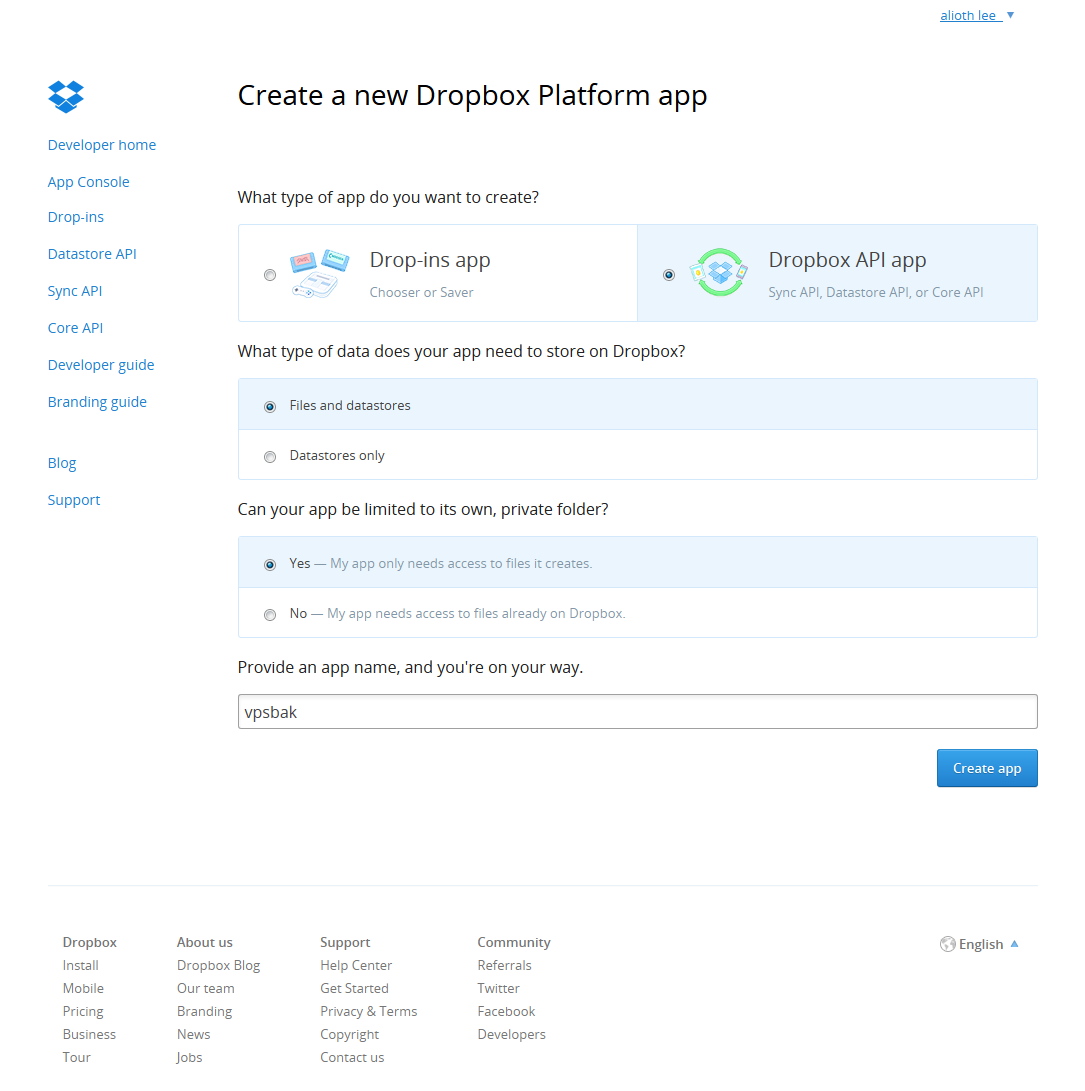The height and width of the screenshot is (1091, 1085).
Task: Visit the Blog from sidebar
Action: (61, 463)
